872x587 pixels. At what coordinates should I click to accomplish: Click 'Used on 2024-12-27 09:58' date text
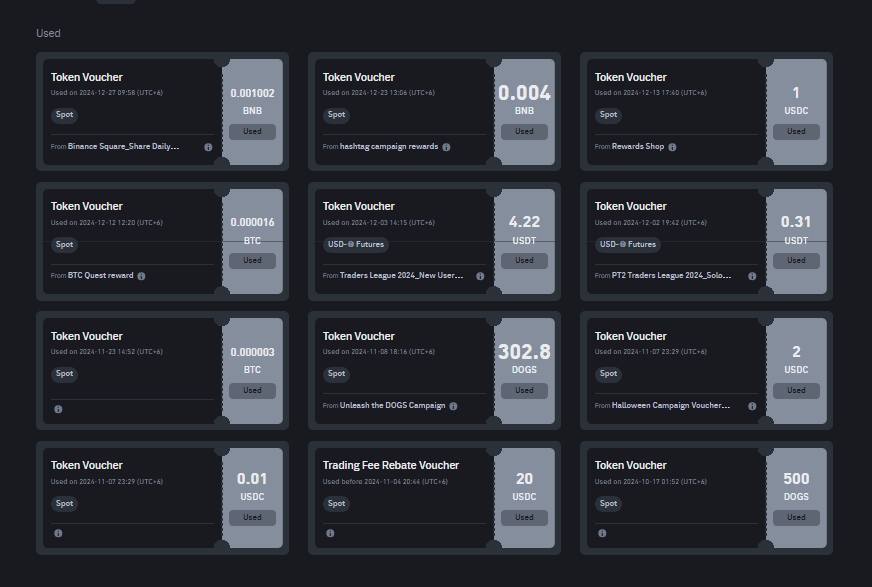coord(107,93)
